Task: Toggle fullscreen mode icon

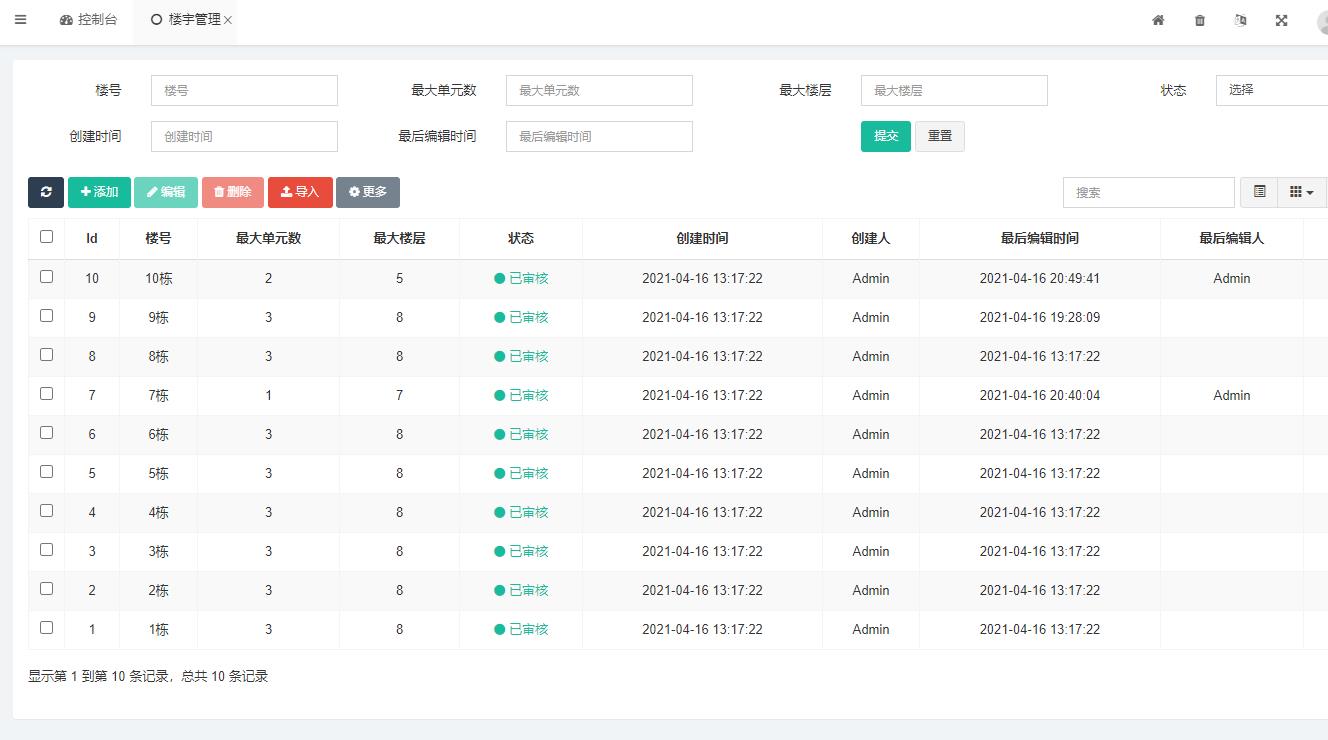Action: coord(1281,20)
